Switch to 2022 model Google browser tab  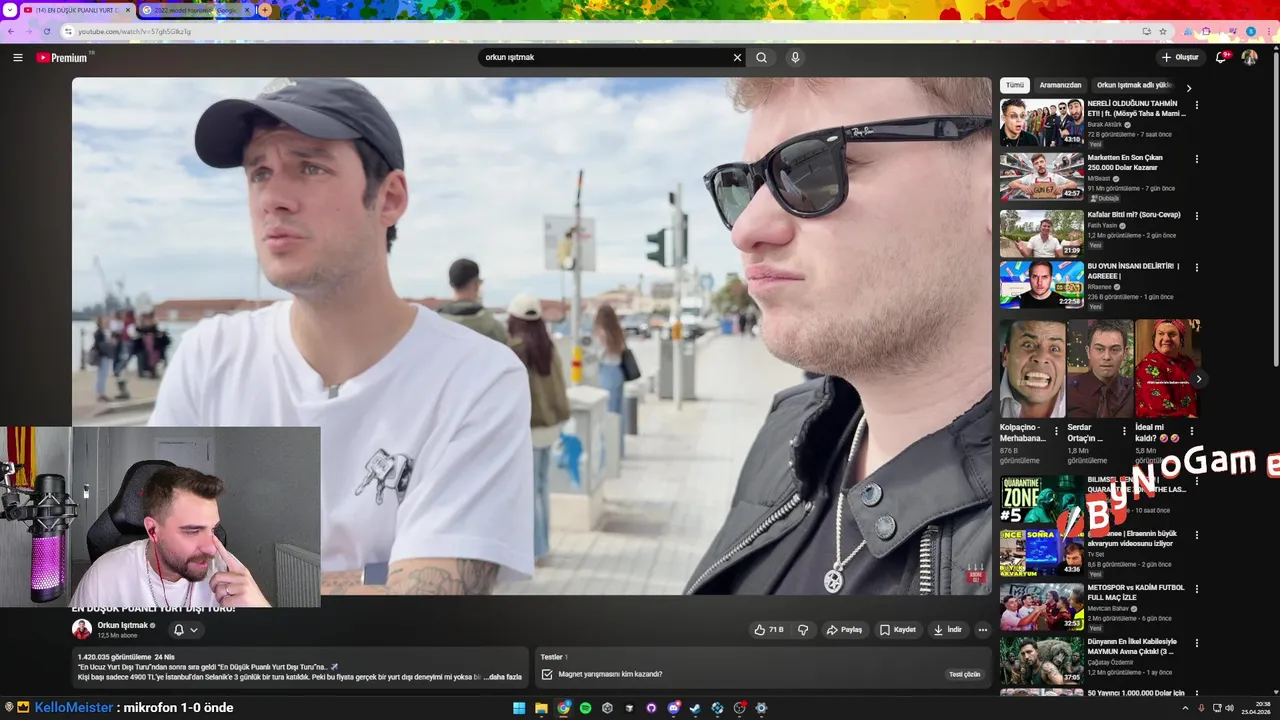(x=195, y=10)
